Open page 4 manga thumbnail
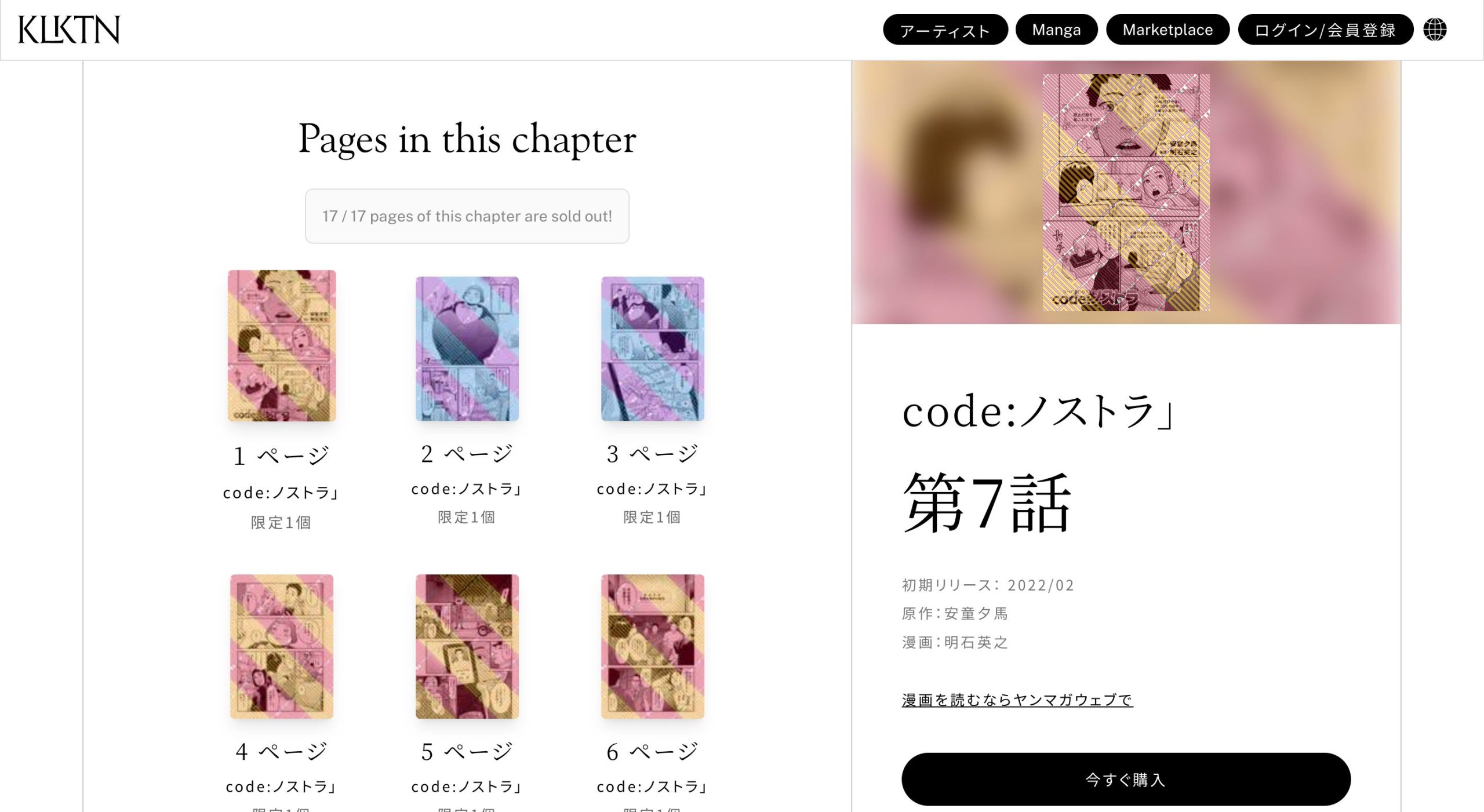The image size is (1484, 812). coord(282,646)
